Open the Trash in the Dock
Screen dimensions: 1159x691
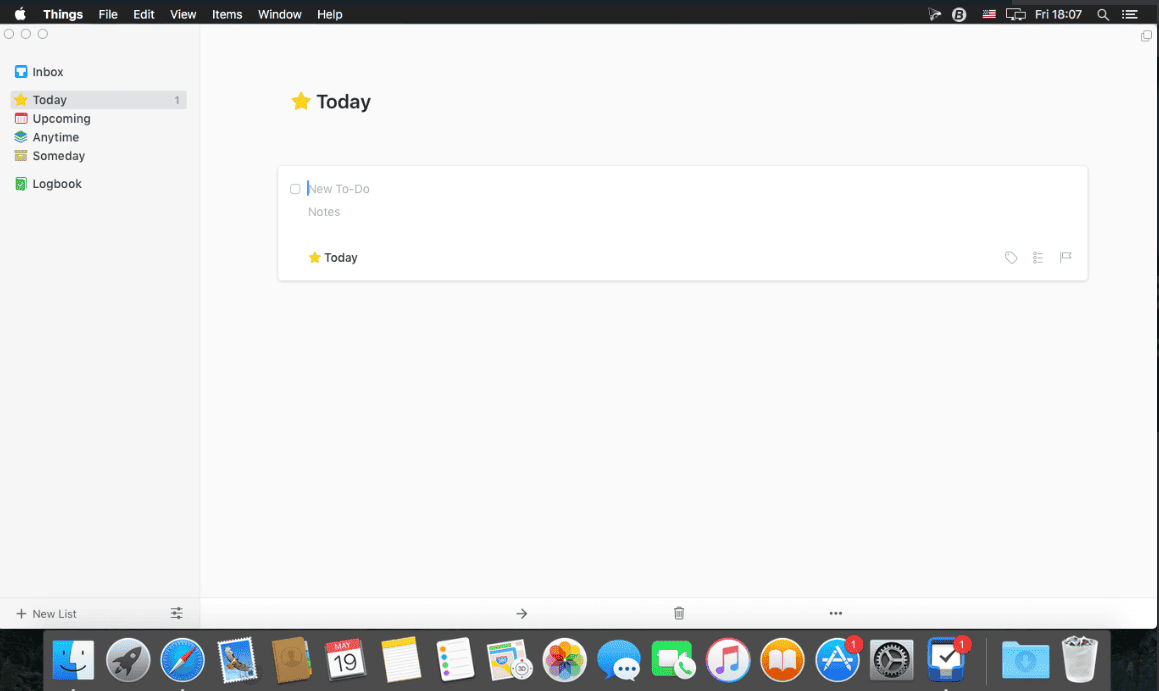pos(1079,660)
